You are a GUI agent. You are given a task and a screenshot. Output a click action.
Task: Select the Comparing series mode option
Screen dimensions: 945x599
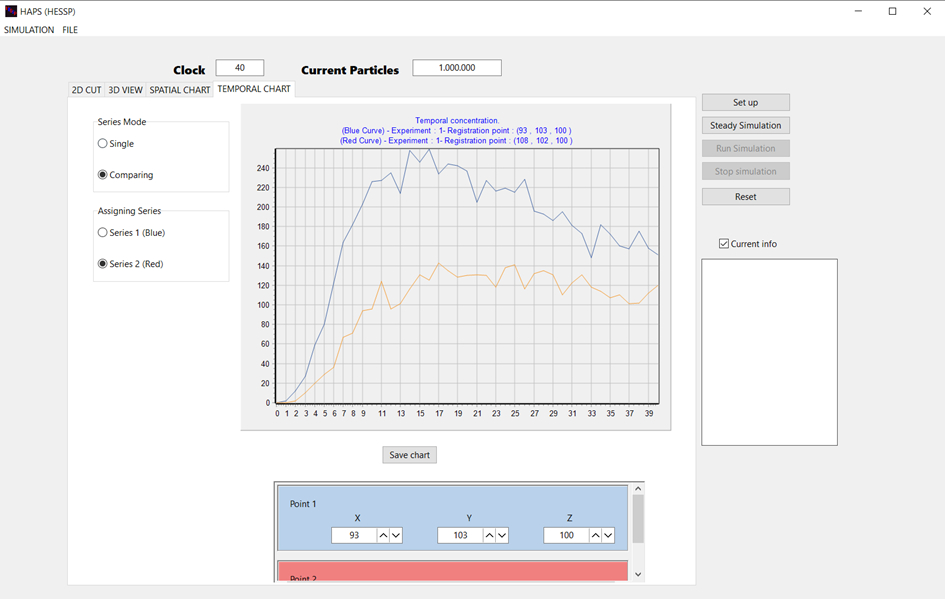pyautogui.click(x=103, y=175)
